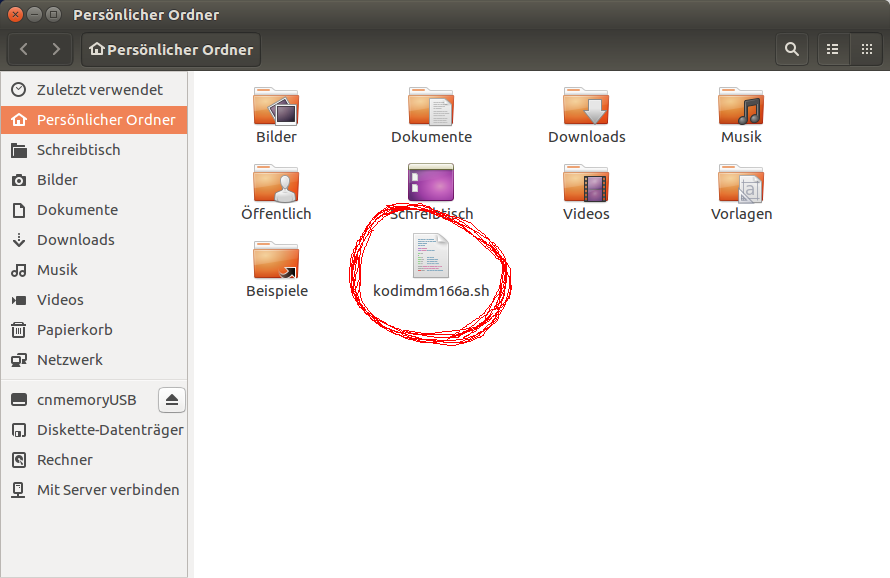The height and width of the screenshot is (578, 890).
Task: Click the trash can icon for Papierkorb
Action: pos(19,330)
